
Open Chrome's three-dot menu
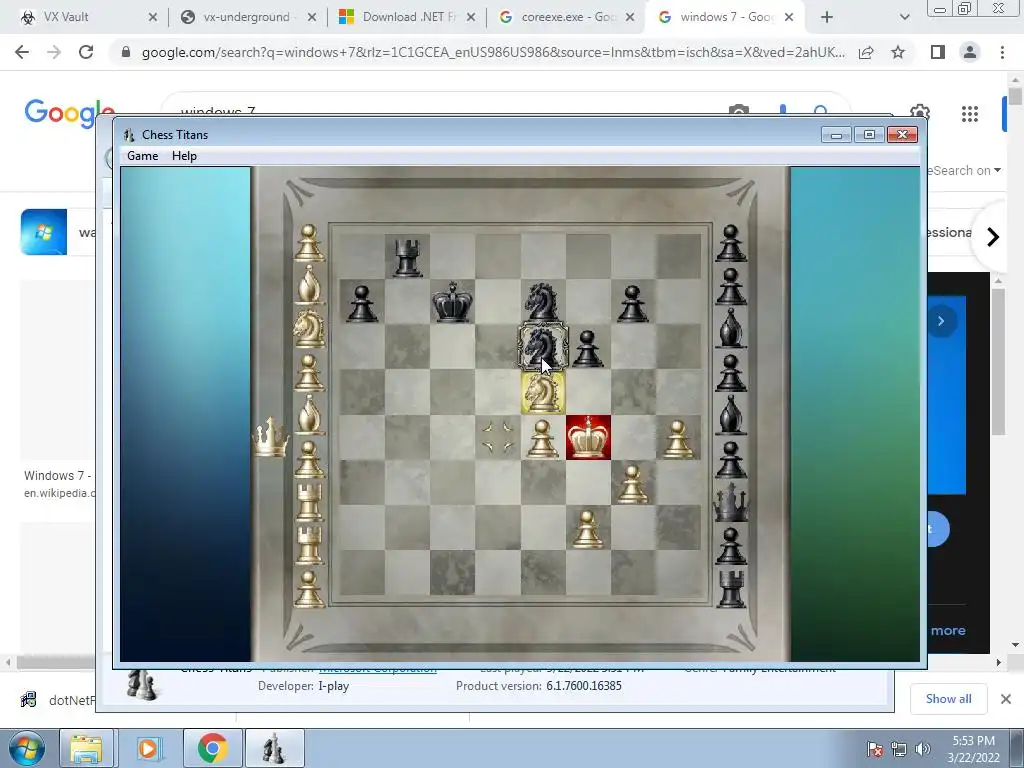click(1002, 52)
